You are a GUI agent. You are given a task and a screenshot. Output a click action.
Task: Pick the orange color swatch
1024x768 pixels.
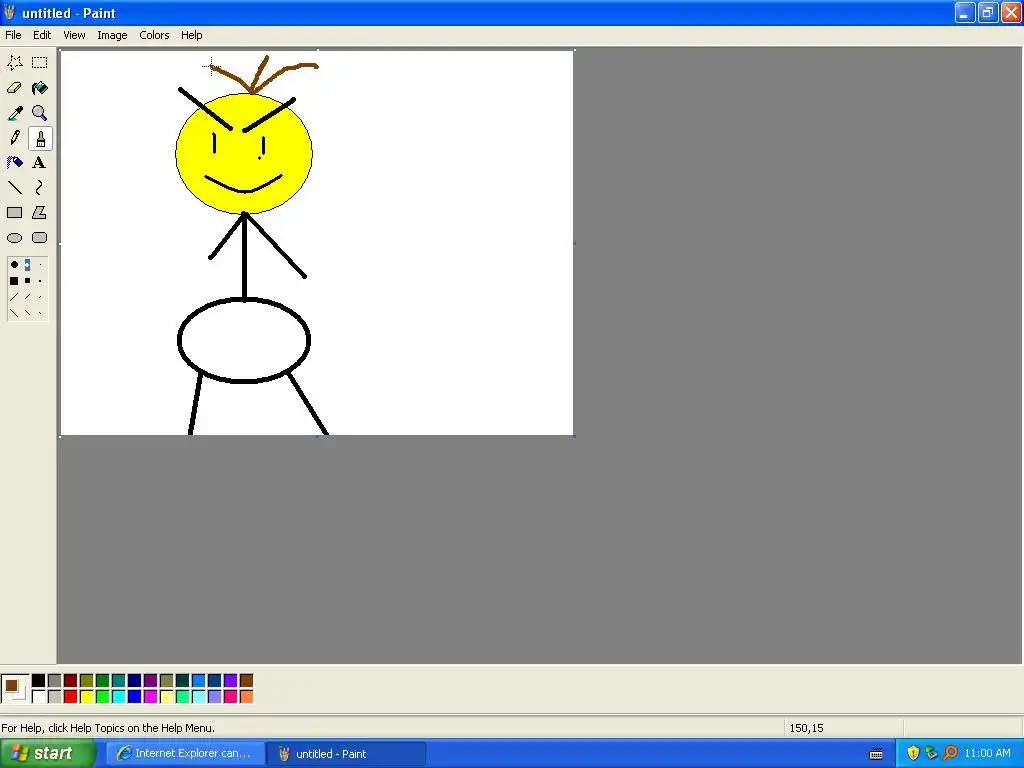[246, 697]
